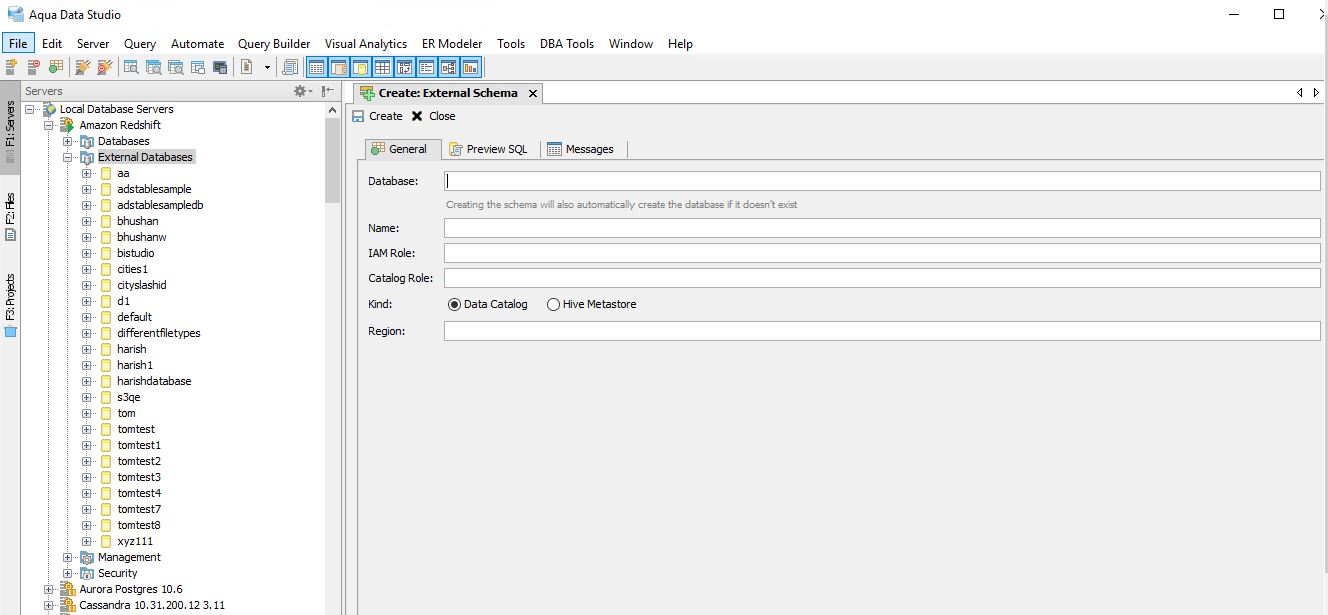Open the DBA Tools menu
Screen dimensions: 1328x615
pos(567,43)
